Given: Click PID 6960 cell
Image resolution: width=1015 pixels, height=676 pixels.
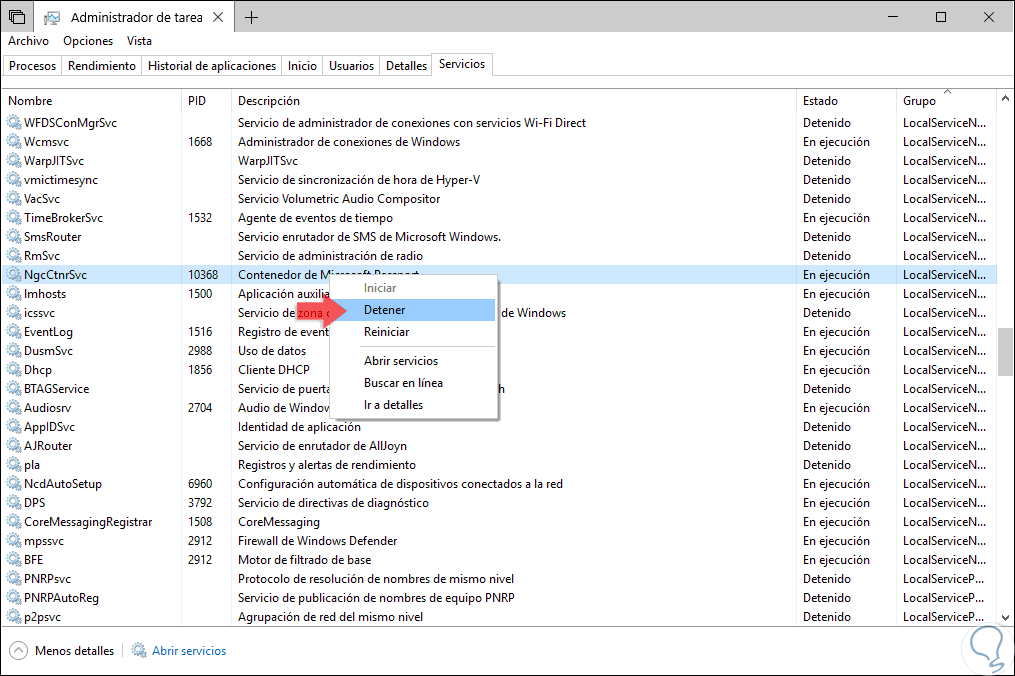Looking at the screenshot, I should 200,484.
